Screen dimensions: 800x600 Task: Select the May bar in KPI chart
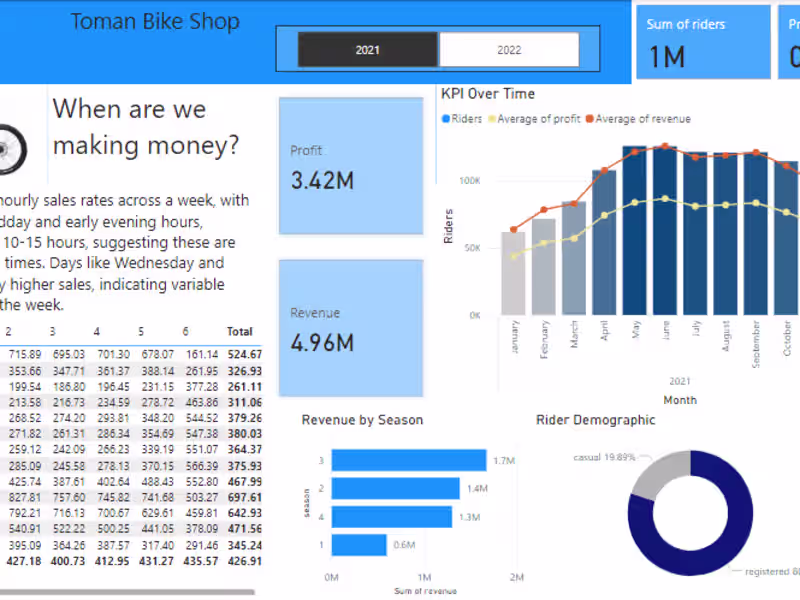pyautogui.click(x=635, y=231)
